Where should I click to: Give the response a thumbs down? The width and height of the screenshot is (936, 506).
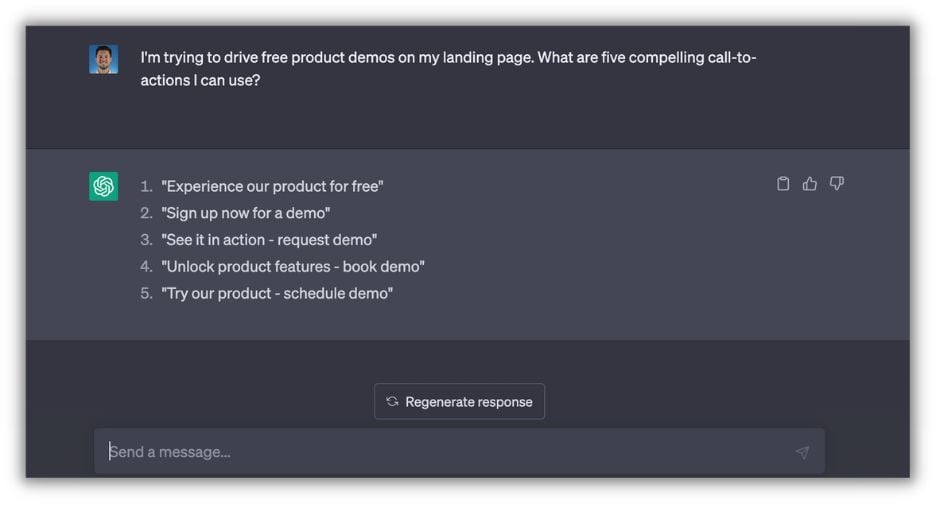coord(837,183)
